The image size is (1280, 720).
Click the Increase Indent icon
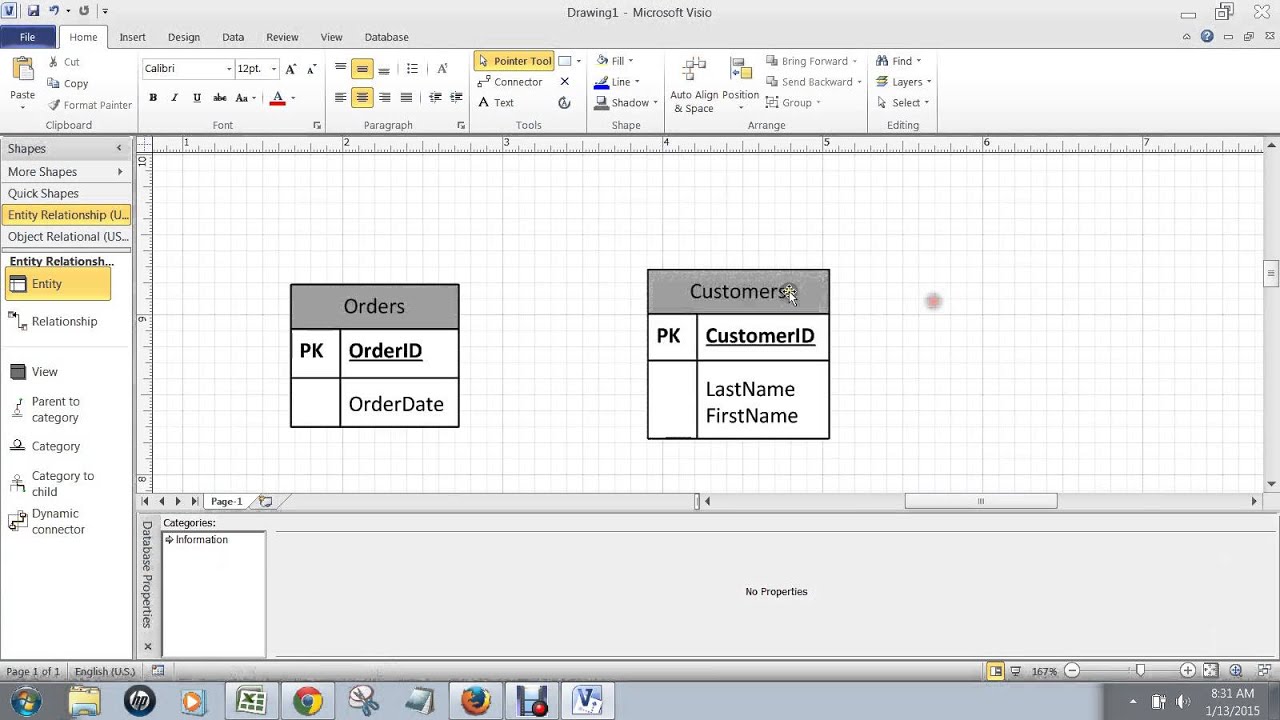click(x=456, y=98)
